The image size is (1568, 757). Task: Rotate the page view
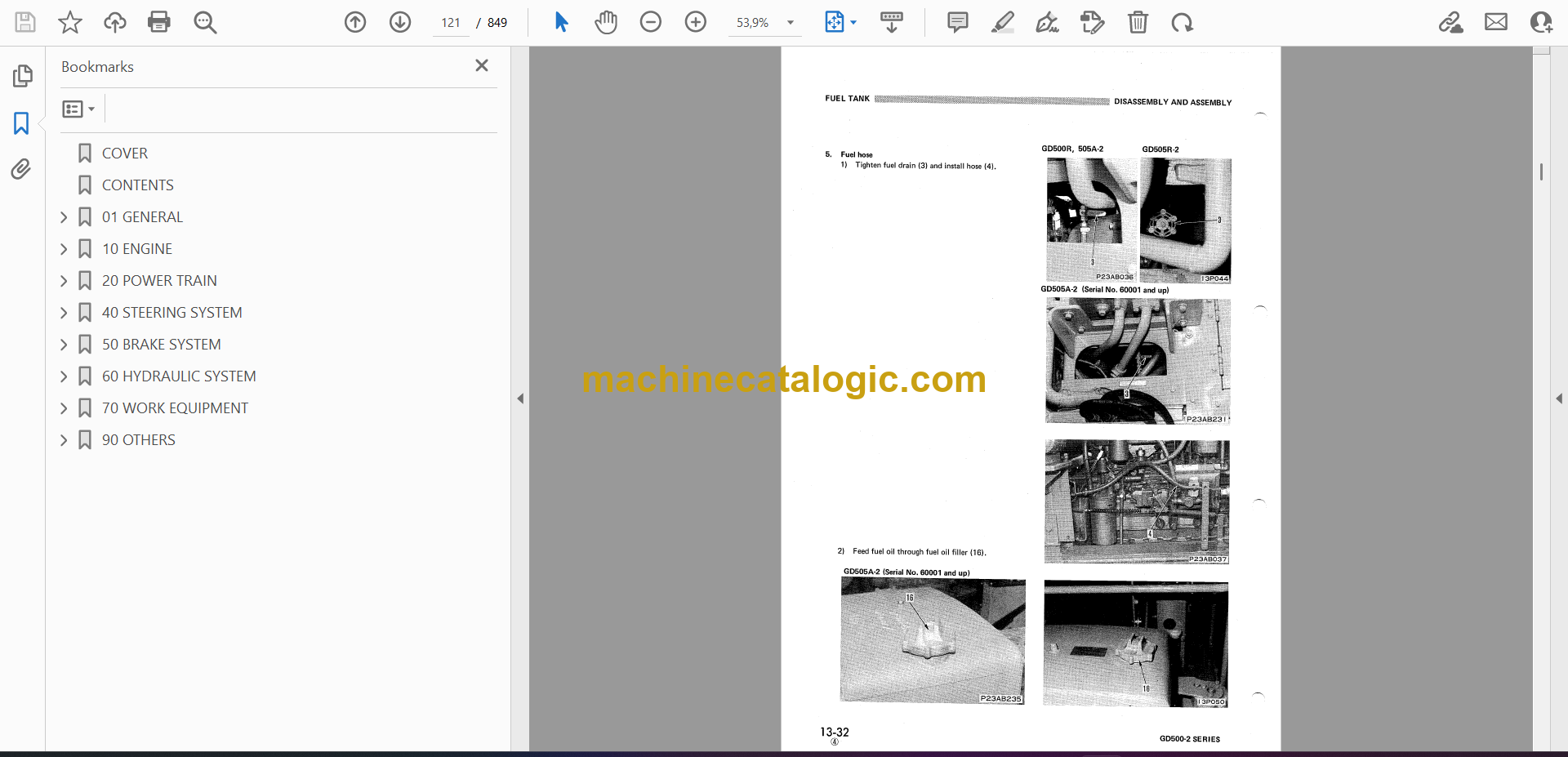tap(1183, 22)
